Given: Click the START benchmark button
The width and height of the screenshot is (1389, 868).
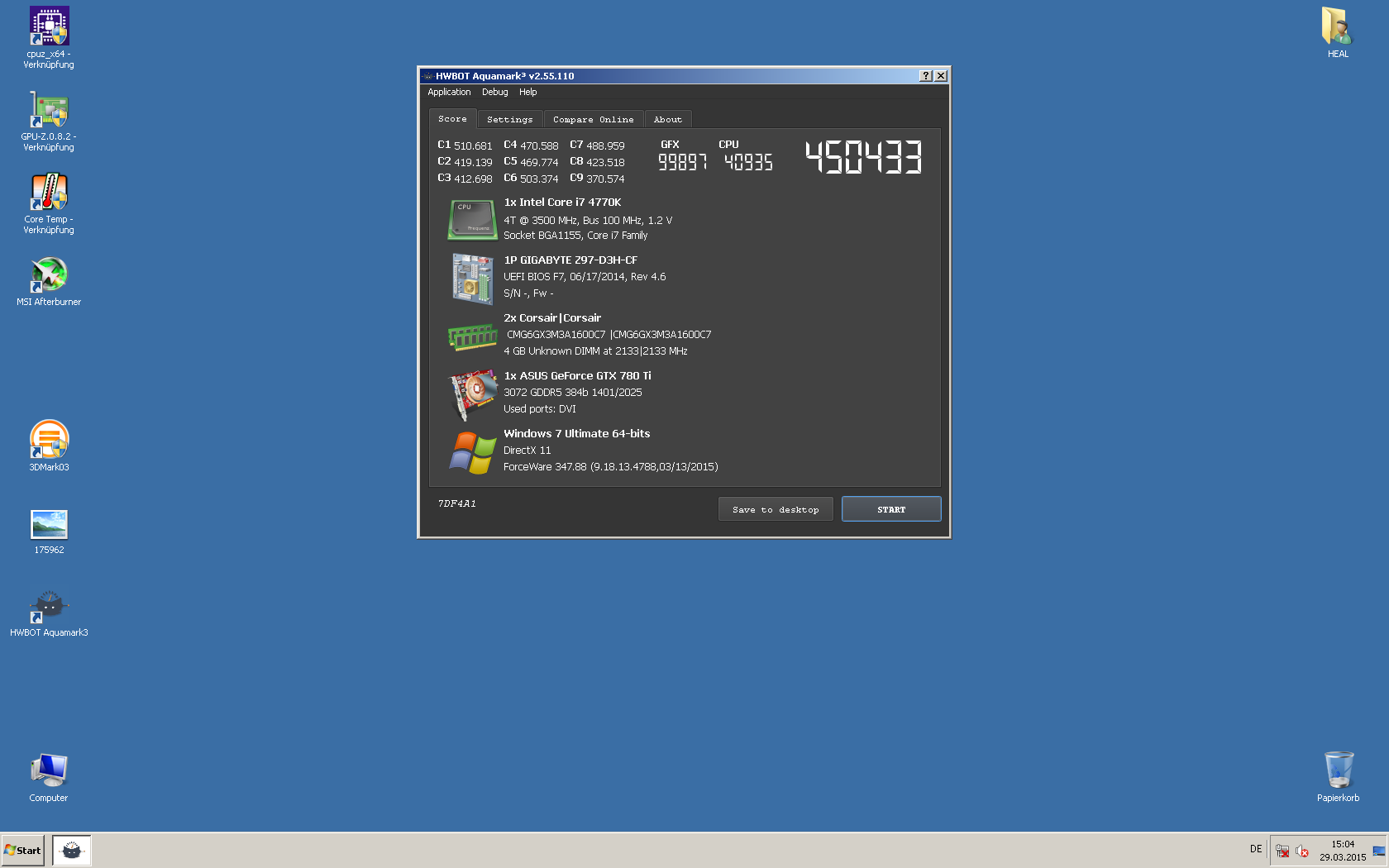Looking at the screenshot, I should click(x=891, y=509).
